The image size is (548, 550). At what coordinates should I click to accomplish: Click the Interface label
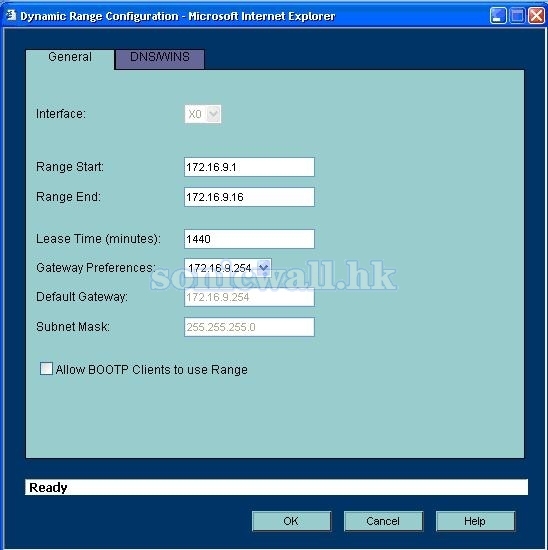point(61,114)
